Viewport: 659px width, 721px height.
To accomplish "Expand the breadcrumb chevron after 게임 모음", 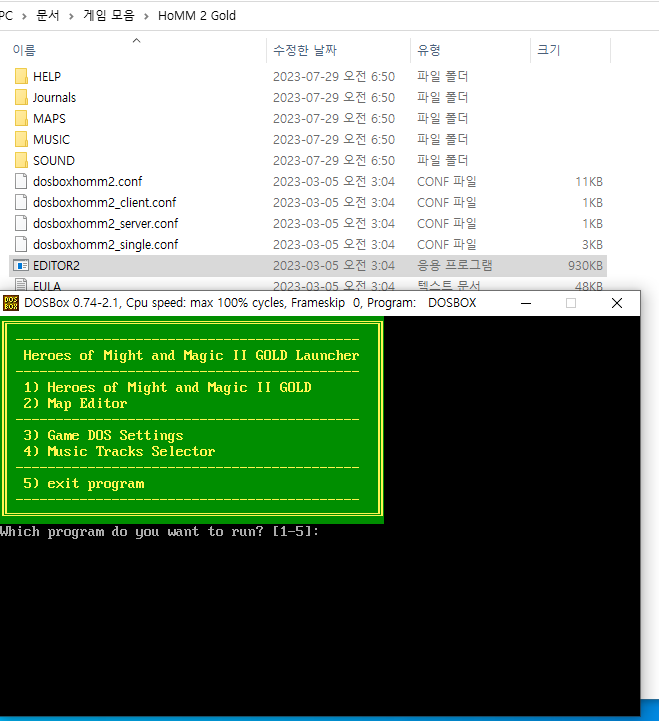I will pyautogui.click(x=147, y=16).
